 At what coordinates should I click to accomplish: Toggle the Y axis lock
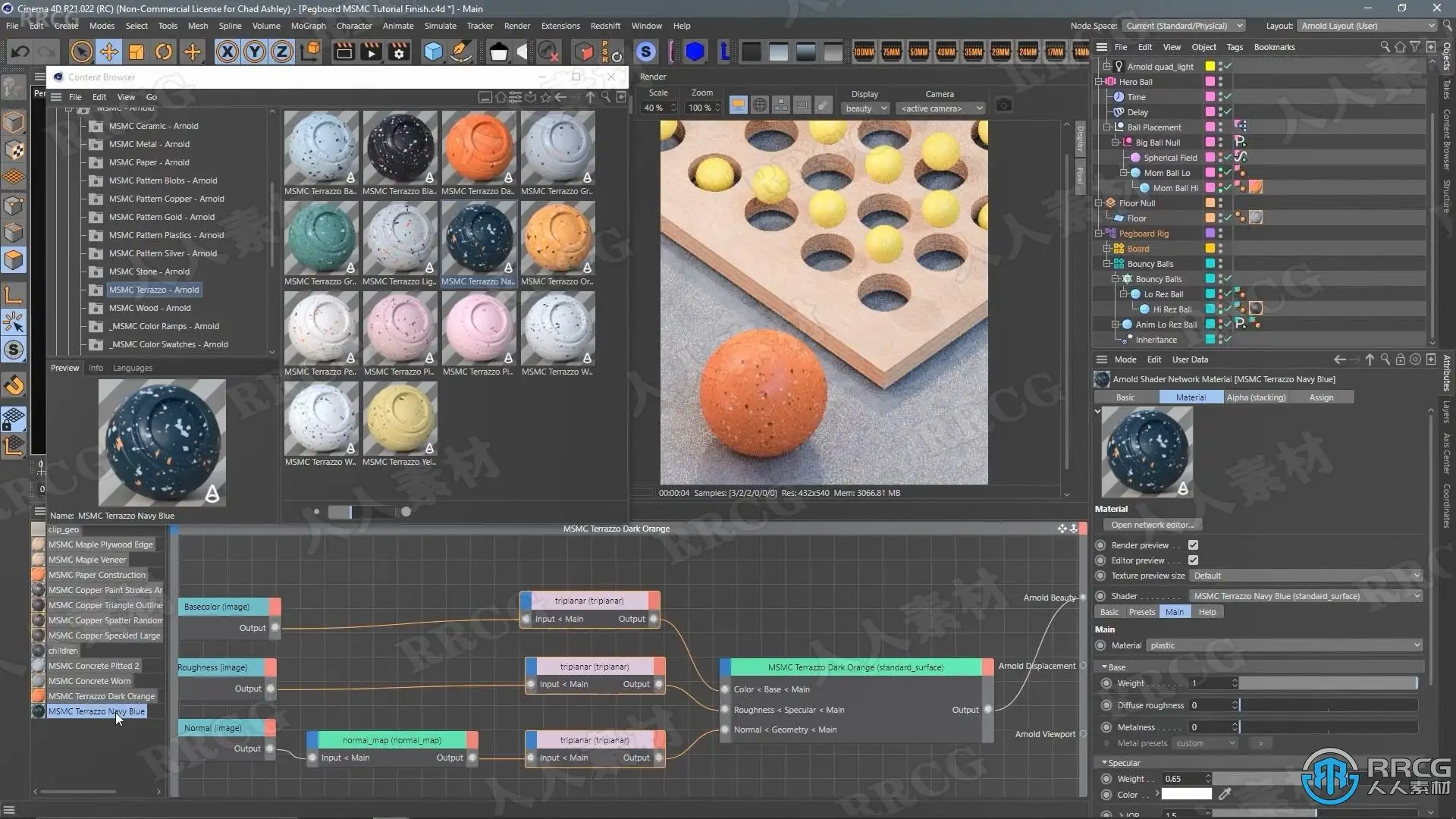point(254,52)
